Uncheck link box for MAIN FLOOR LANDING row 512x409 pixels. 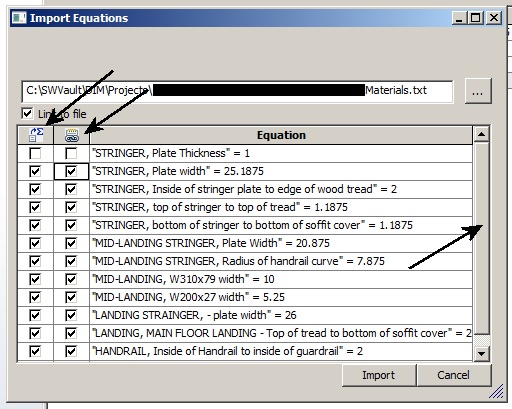[71, 333]
